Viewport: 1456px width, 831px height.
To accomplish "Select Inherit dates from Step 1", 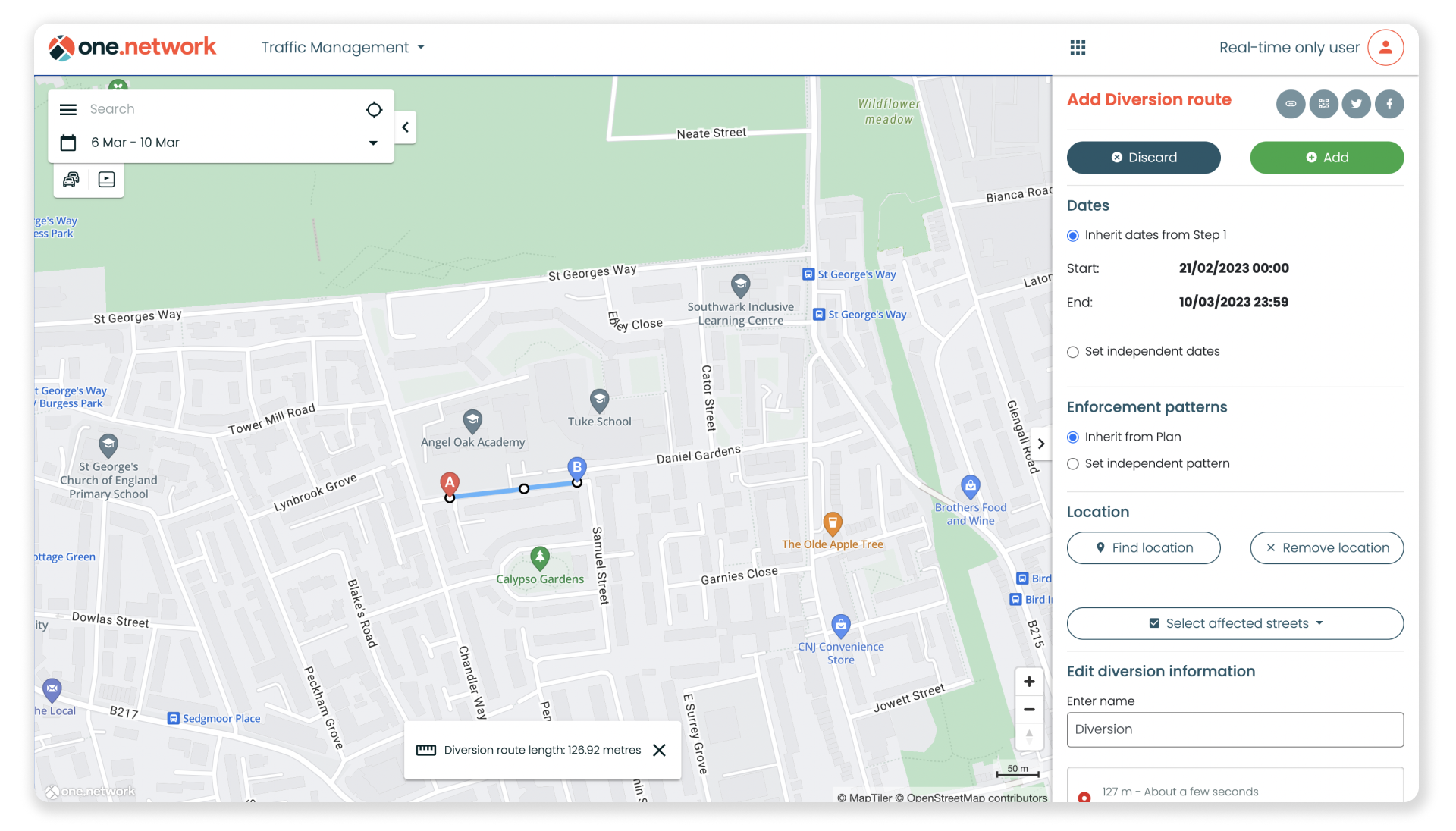I will click(x=1073, y=236).
